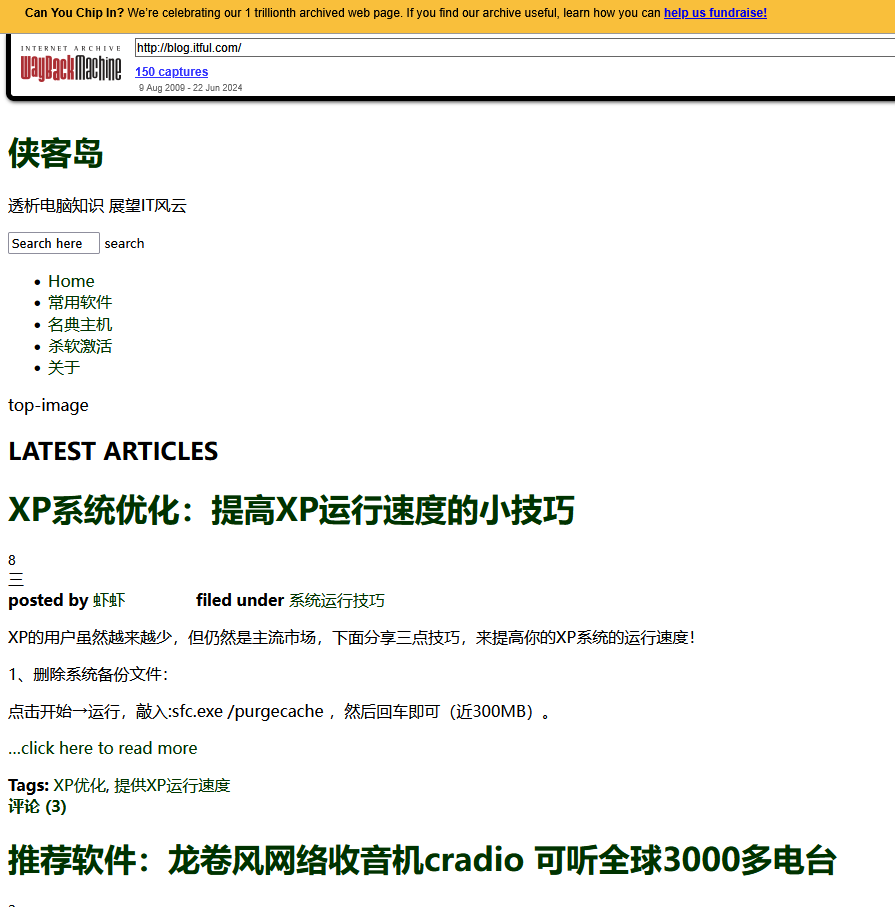Click the 侠客岛 site title
895x907 pixels.
[56, 154]
